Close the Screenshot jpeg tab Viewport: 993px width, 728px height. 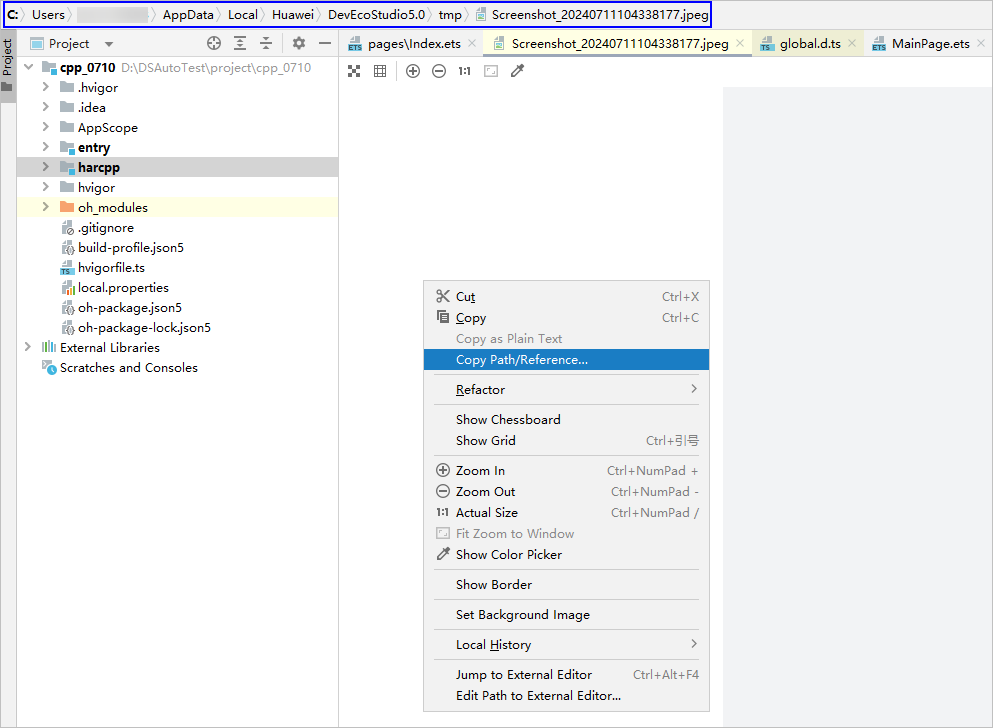[740, 43]
